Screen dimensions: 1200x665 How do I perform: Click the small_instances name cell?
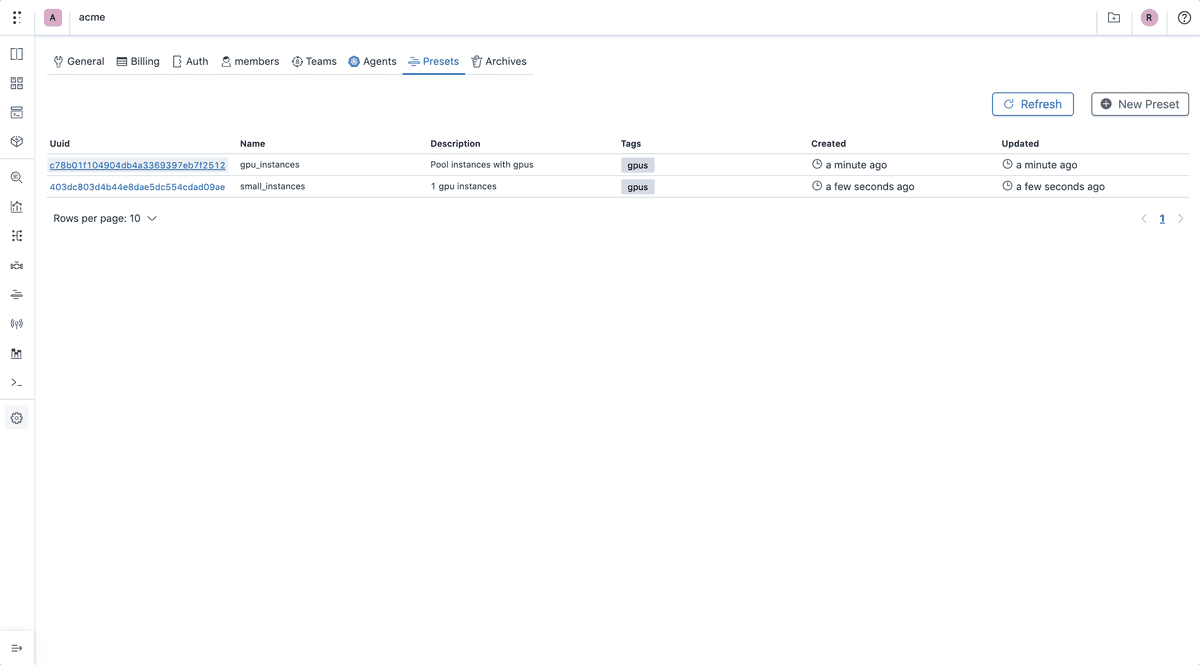click(273, 187)
